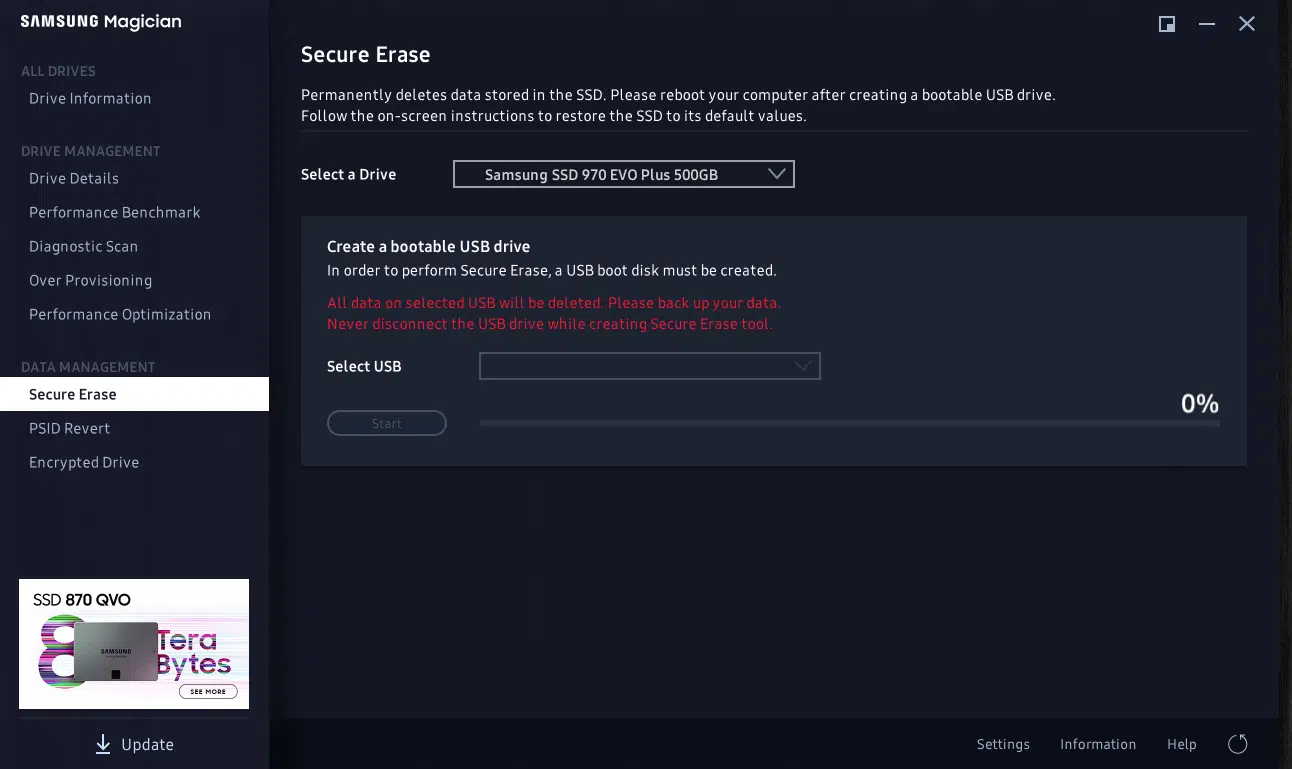Open Information in the footer
This screenshot has height=769, width=1292.
click(1098, 744)
